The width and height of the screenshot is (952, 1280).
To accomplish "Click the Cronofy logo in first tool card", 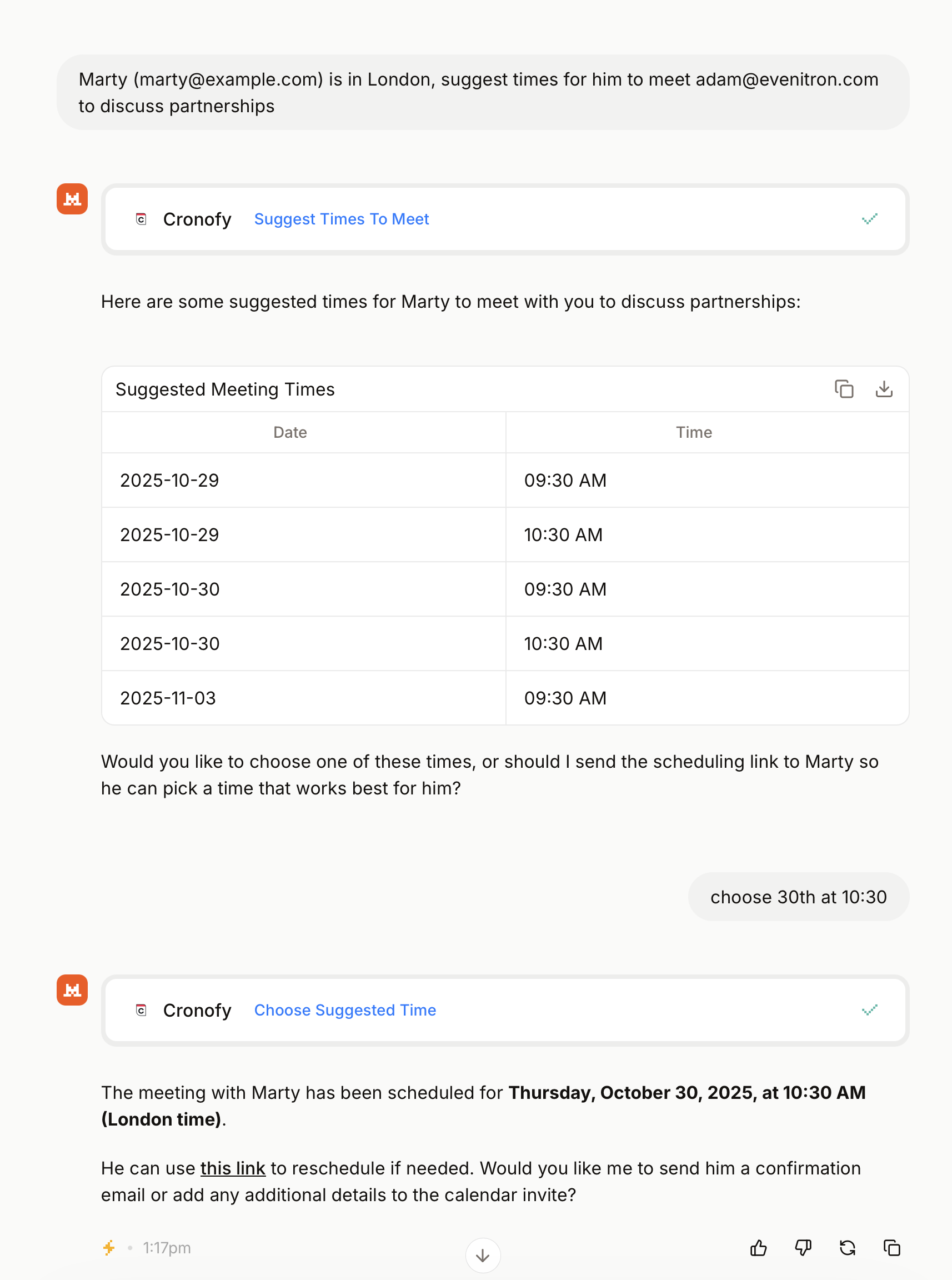I will (x=141, y=219).
